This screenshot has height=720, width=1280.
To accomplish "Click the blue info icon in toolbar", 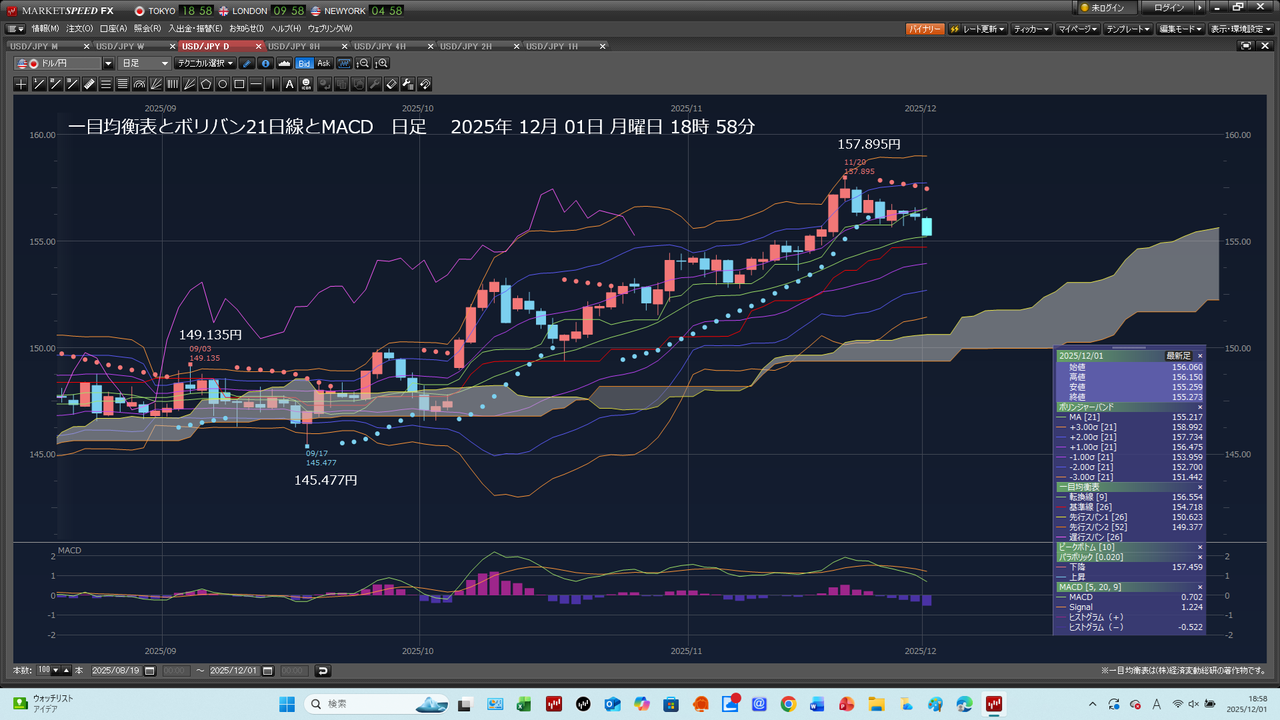I will [265, 63].
